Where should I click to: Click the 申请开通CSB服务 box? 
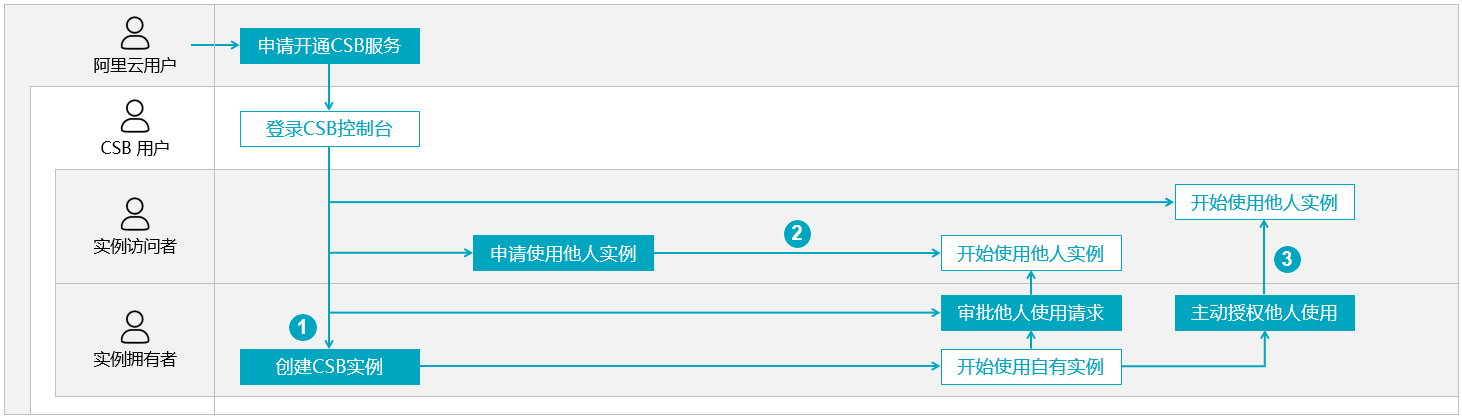(330, 46)
